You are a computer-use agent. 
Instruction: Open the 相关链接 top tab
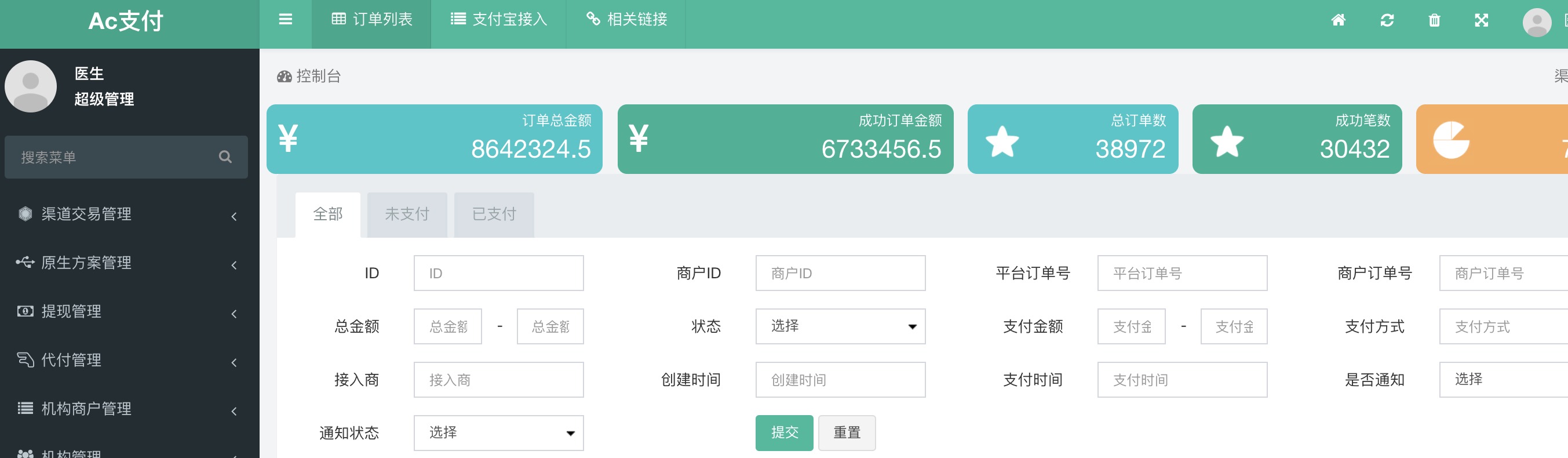click(626, 24)
